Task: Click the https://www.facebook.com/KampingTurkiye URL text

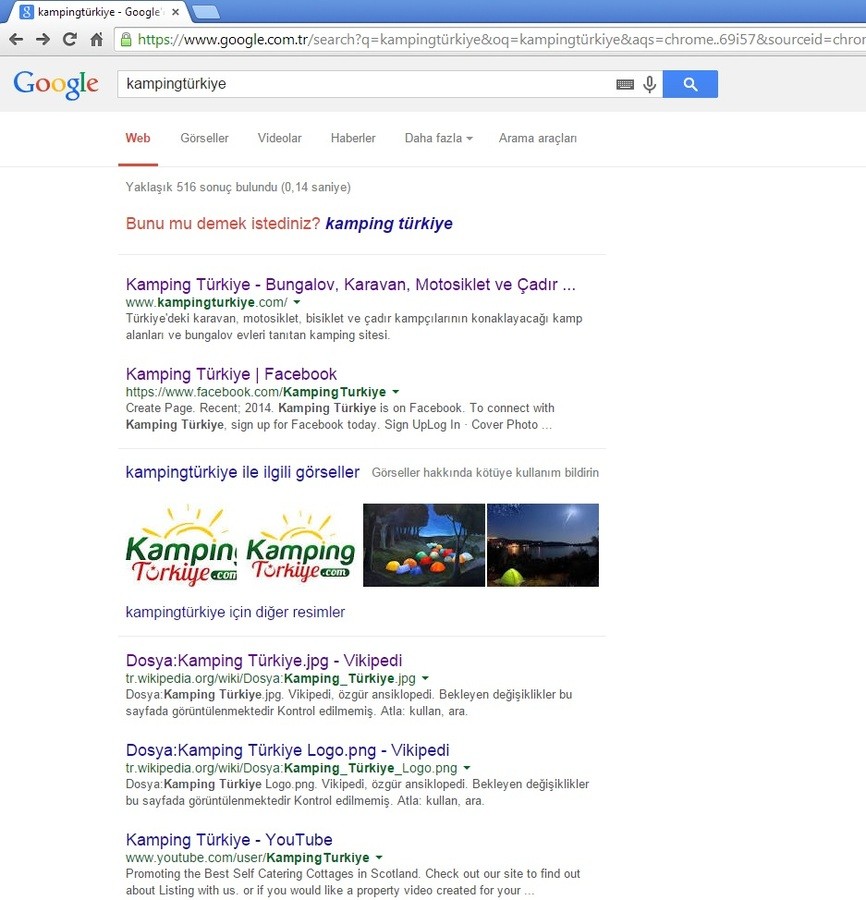Action: click(256, 392)
